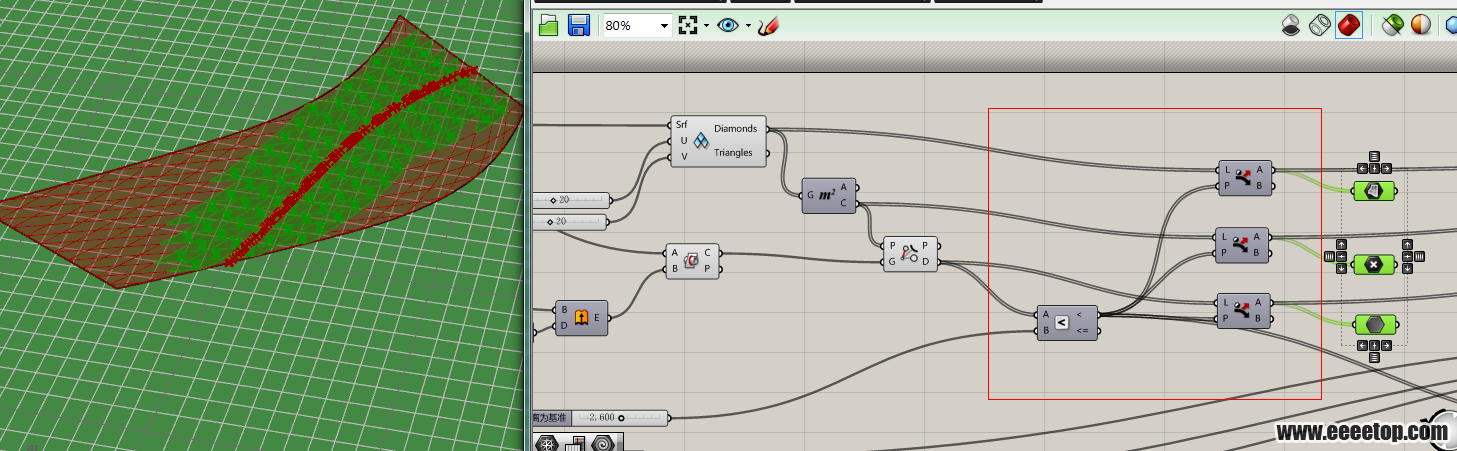Click down arrow right of the X parameter
Screen dimensions: 1457x451
(x=1407, y=267)
